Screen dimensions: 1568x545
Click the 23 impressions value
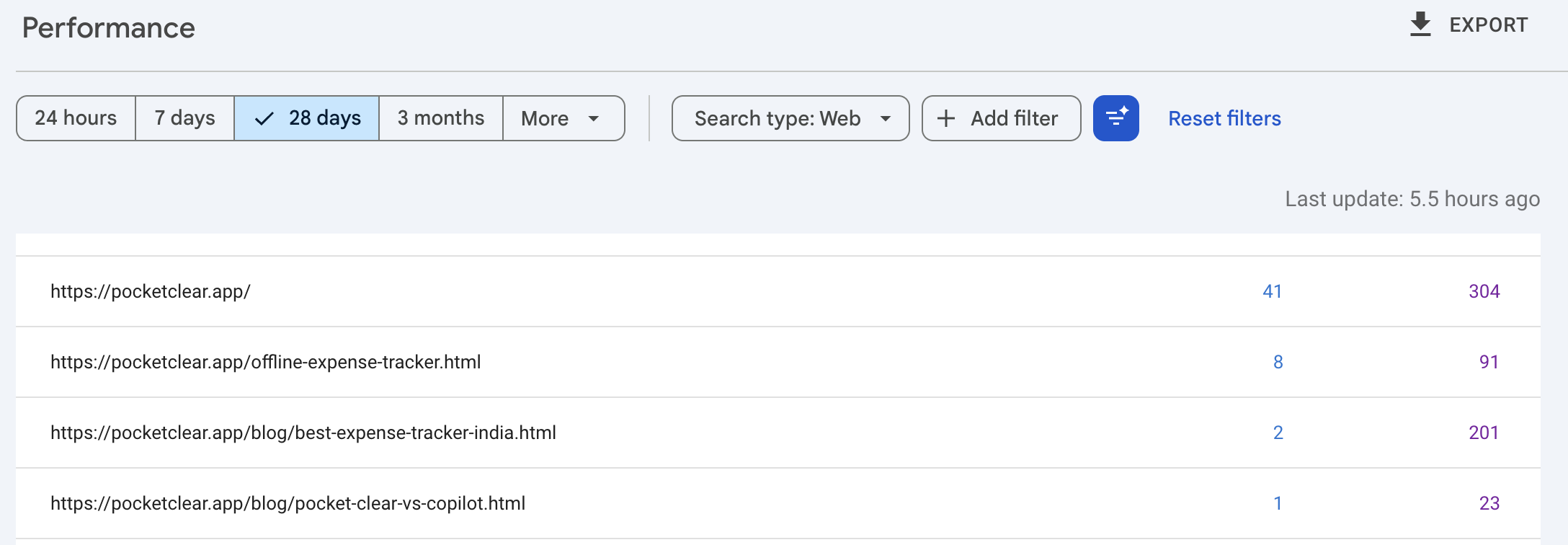pyautogui.click(x=1489, y=503)
